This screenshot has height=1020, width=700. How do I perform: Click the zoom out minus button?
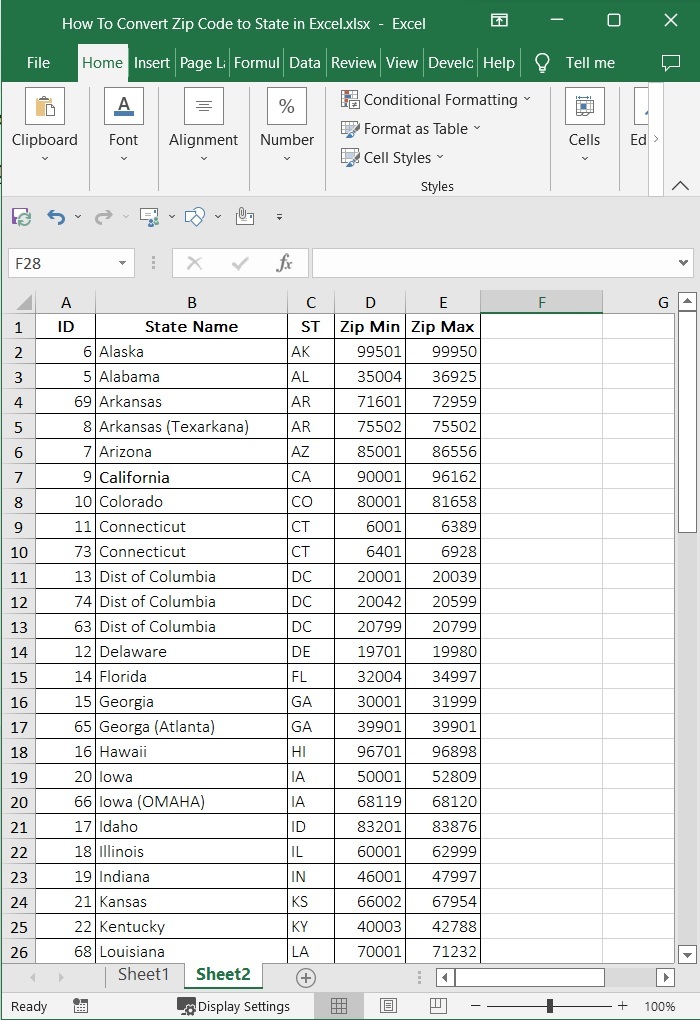pos(476,1006)
